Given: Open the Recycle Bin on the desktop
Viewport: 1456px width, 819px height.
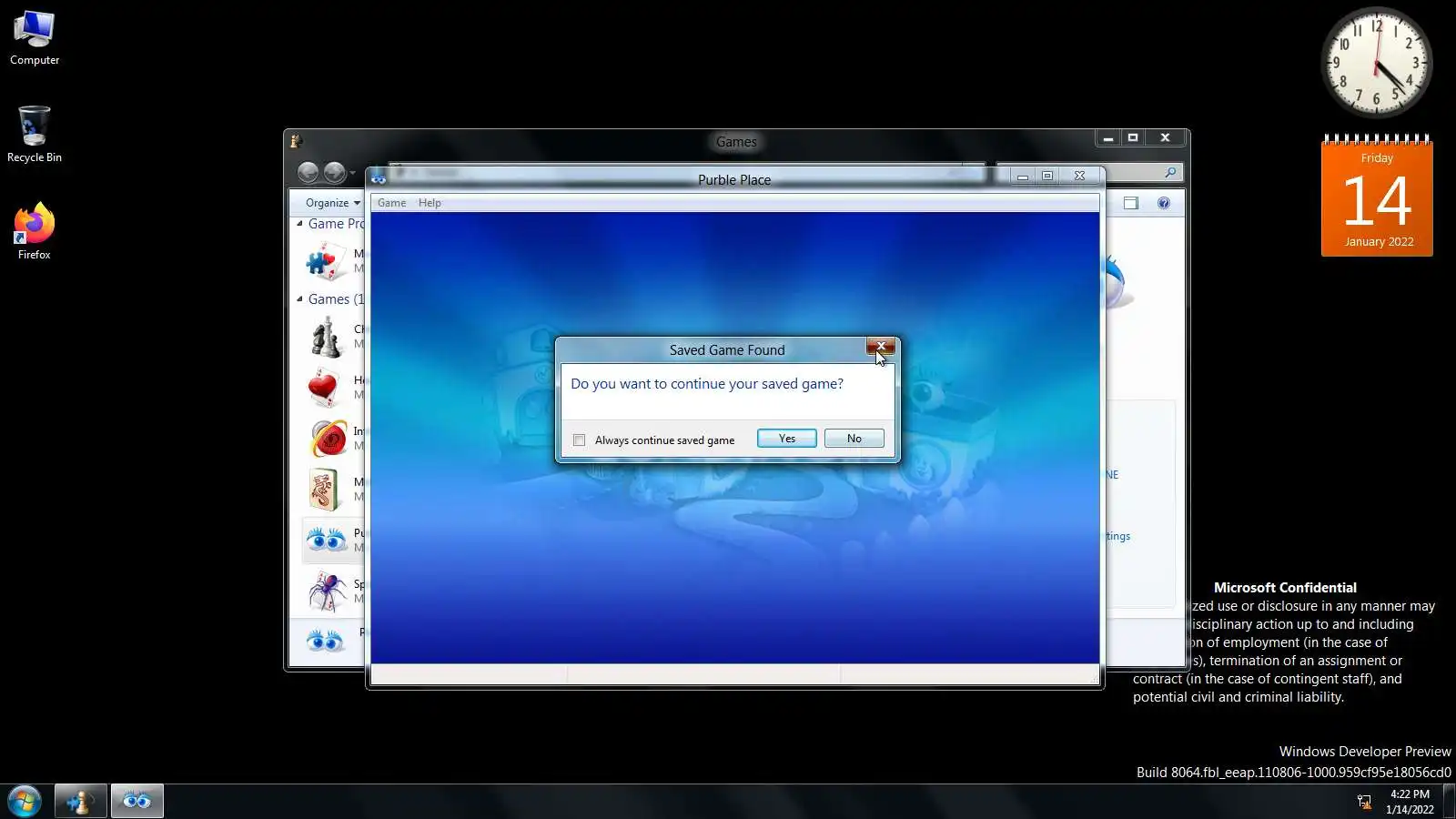Looking at the screenshot, I should pyautogui.click(x=35, y=134).
